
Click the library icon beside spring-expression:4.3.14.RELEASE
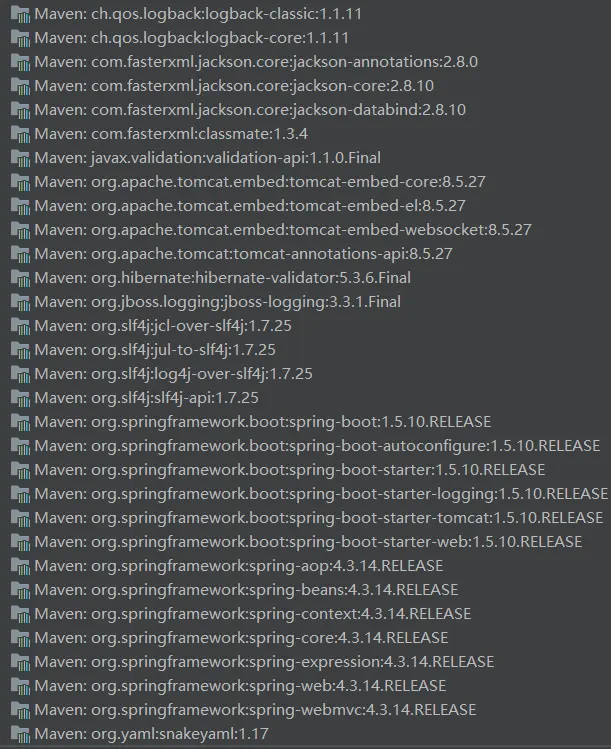pos(20,662)
